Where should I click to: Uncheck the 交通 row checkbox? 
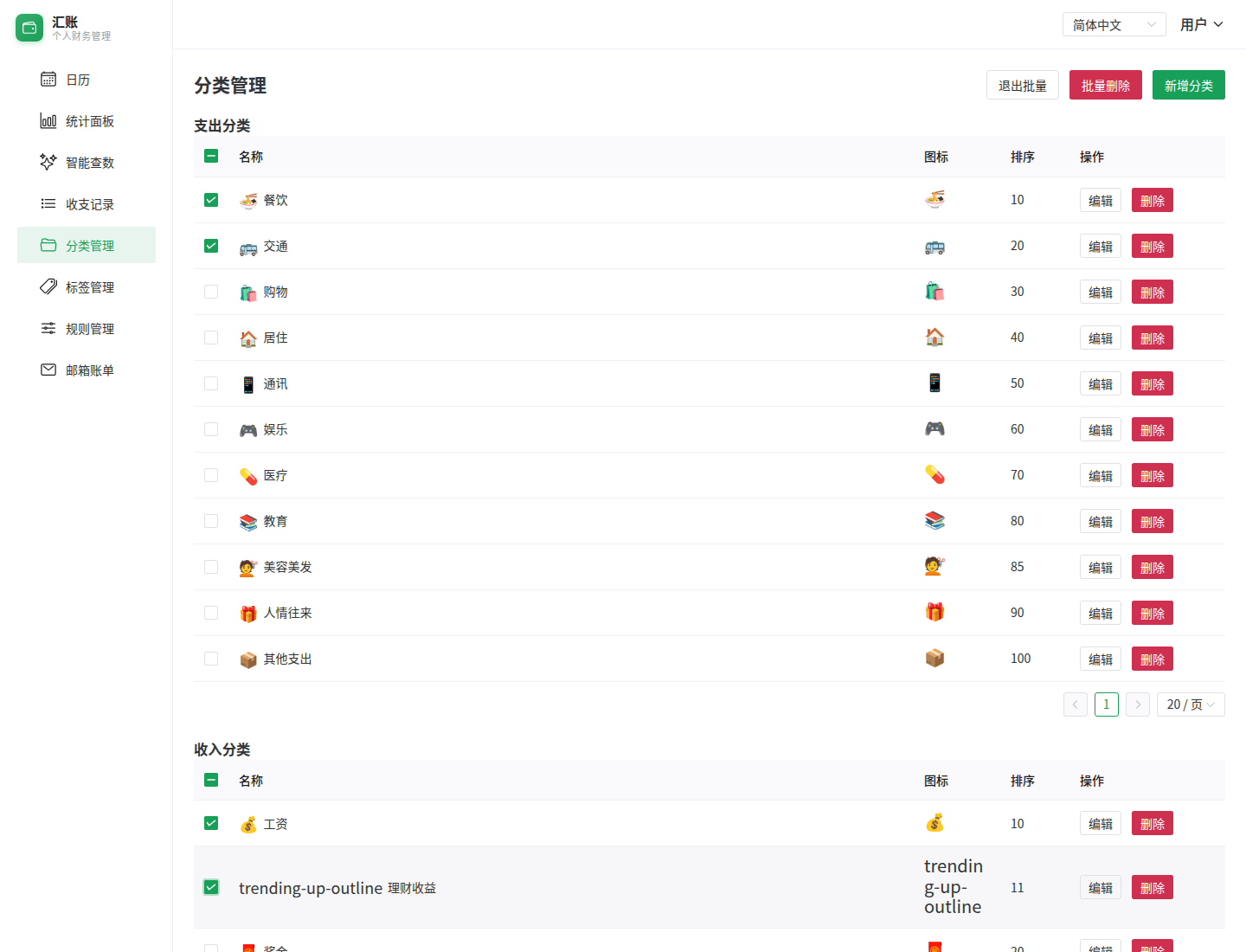point(211,246)
